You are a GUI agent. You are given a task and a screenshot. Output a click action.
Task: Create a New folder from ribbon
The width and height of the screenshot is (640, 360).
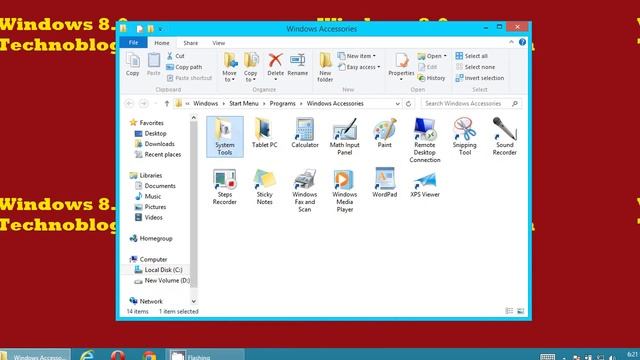click(325, 68)
